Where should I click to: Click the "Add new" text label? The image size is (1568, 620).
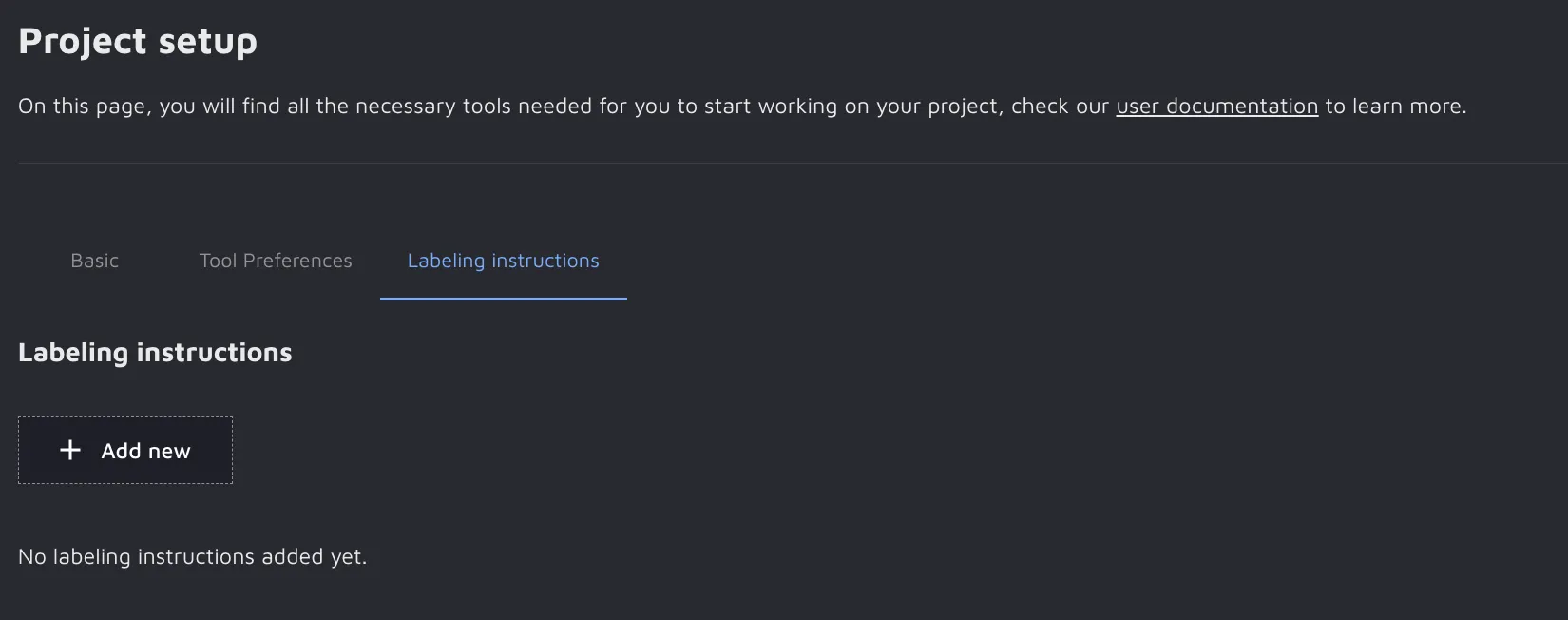[145, 451]
